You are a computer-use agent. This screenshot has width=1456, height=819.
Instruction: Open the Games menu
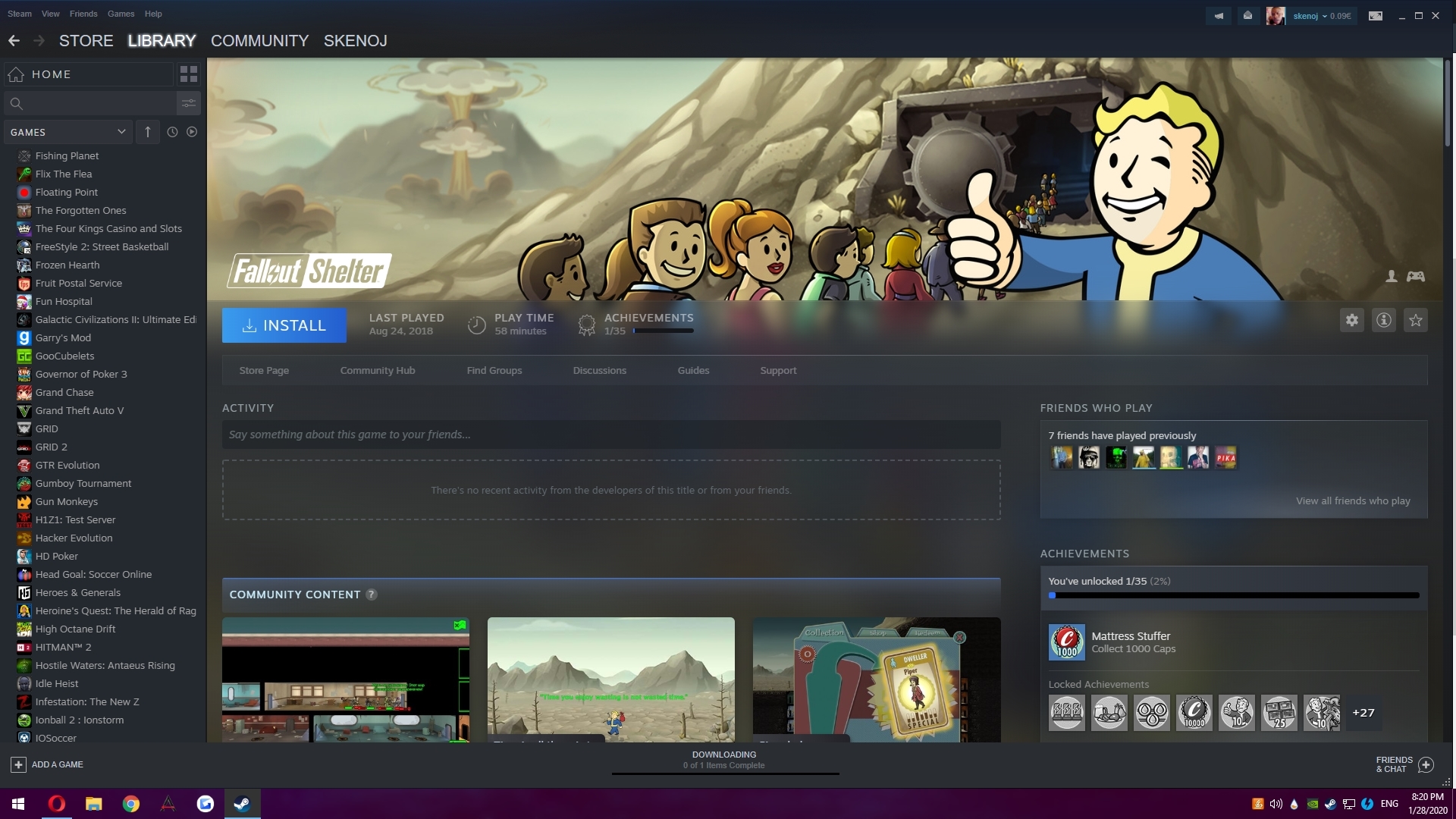point(121,14)
